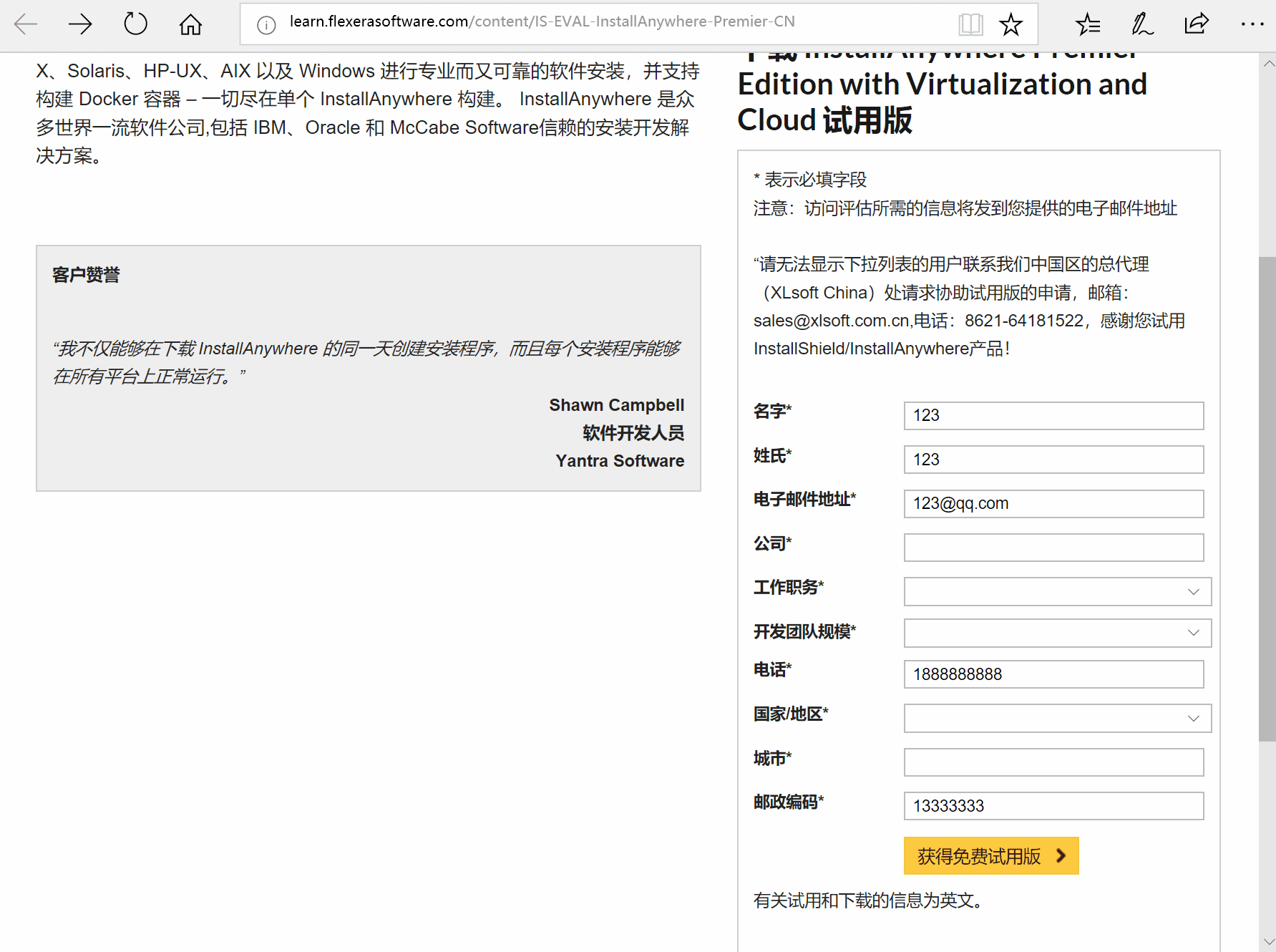
Task: Click the 软件开发人员 job title text
Action: (x=633, y=433)
